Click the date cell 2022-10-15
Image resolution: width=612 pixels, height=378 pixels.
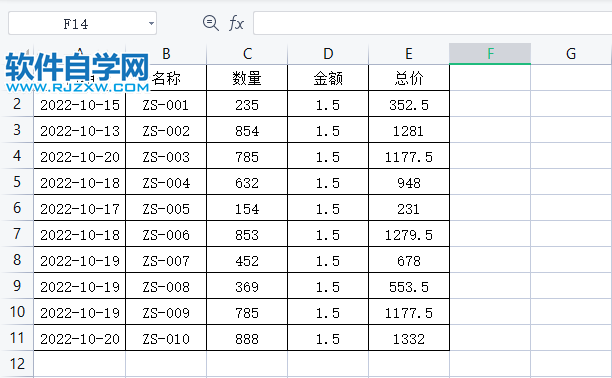point(80,105)
